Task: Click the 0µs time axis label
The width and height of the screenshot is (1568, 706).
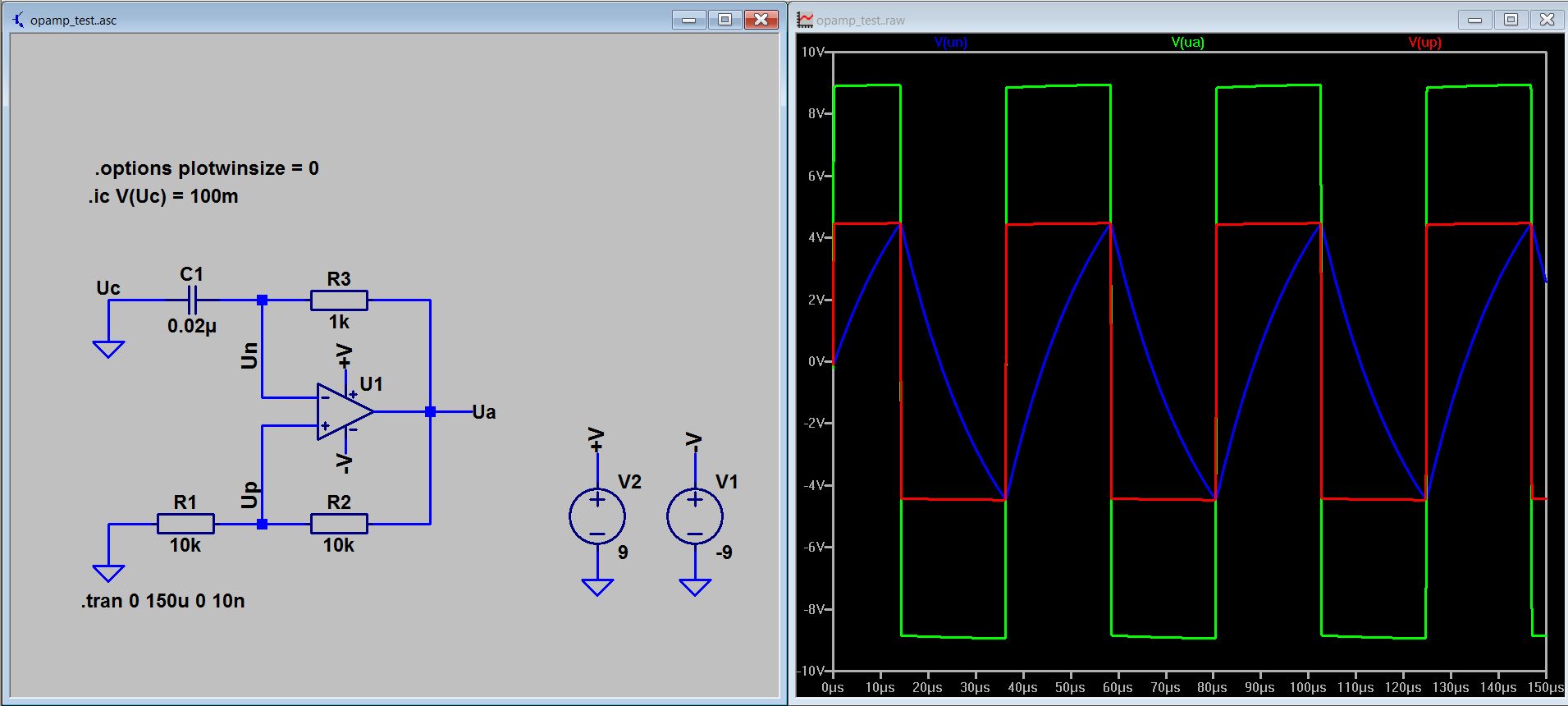Action: 833,688
